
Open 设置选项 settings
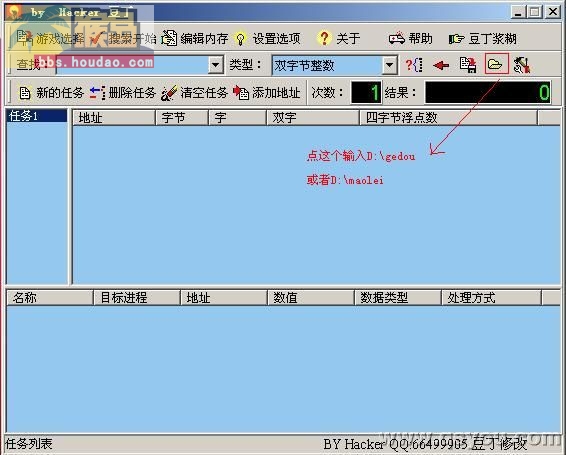[267, 38]
